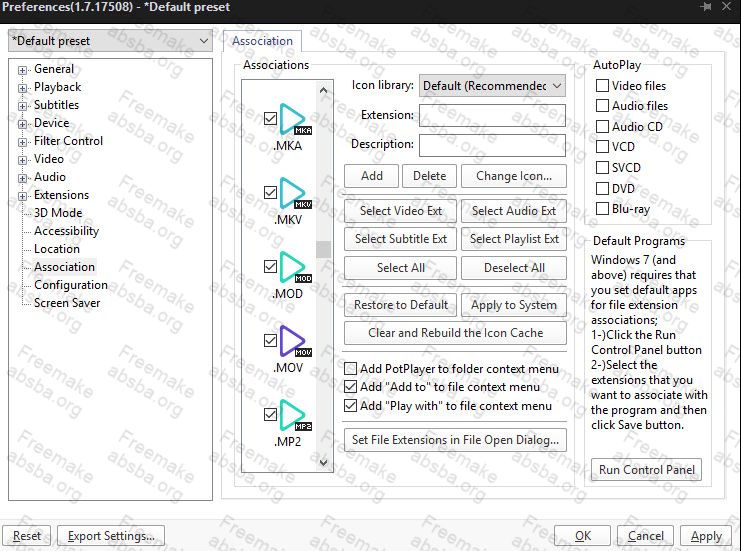Click the Select All button
The image size is (741, 551).
(400, 268)
